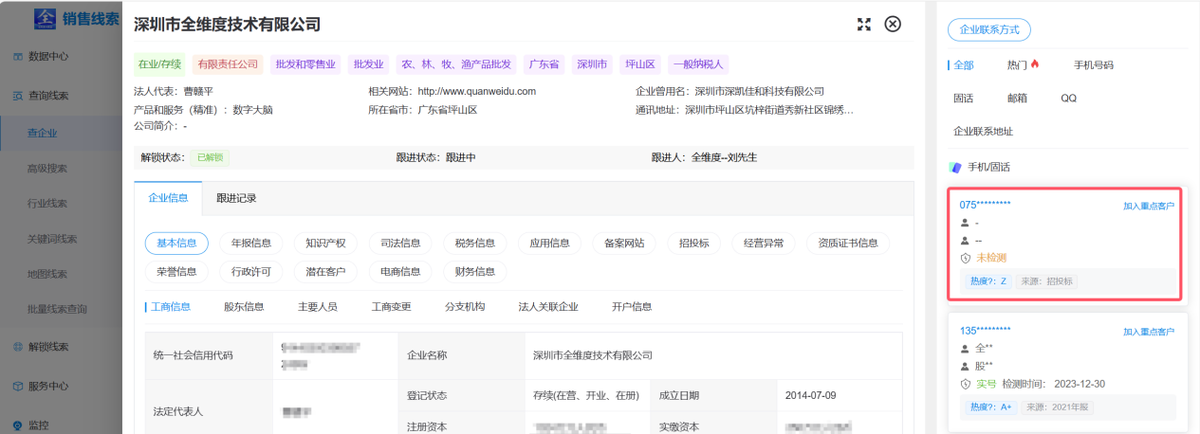
Task: Open 高级搜索 in the sidebar
Action: [x=47, y=168]
